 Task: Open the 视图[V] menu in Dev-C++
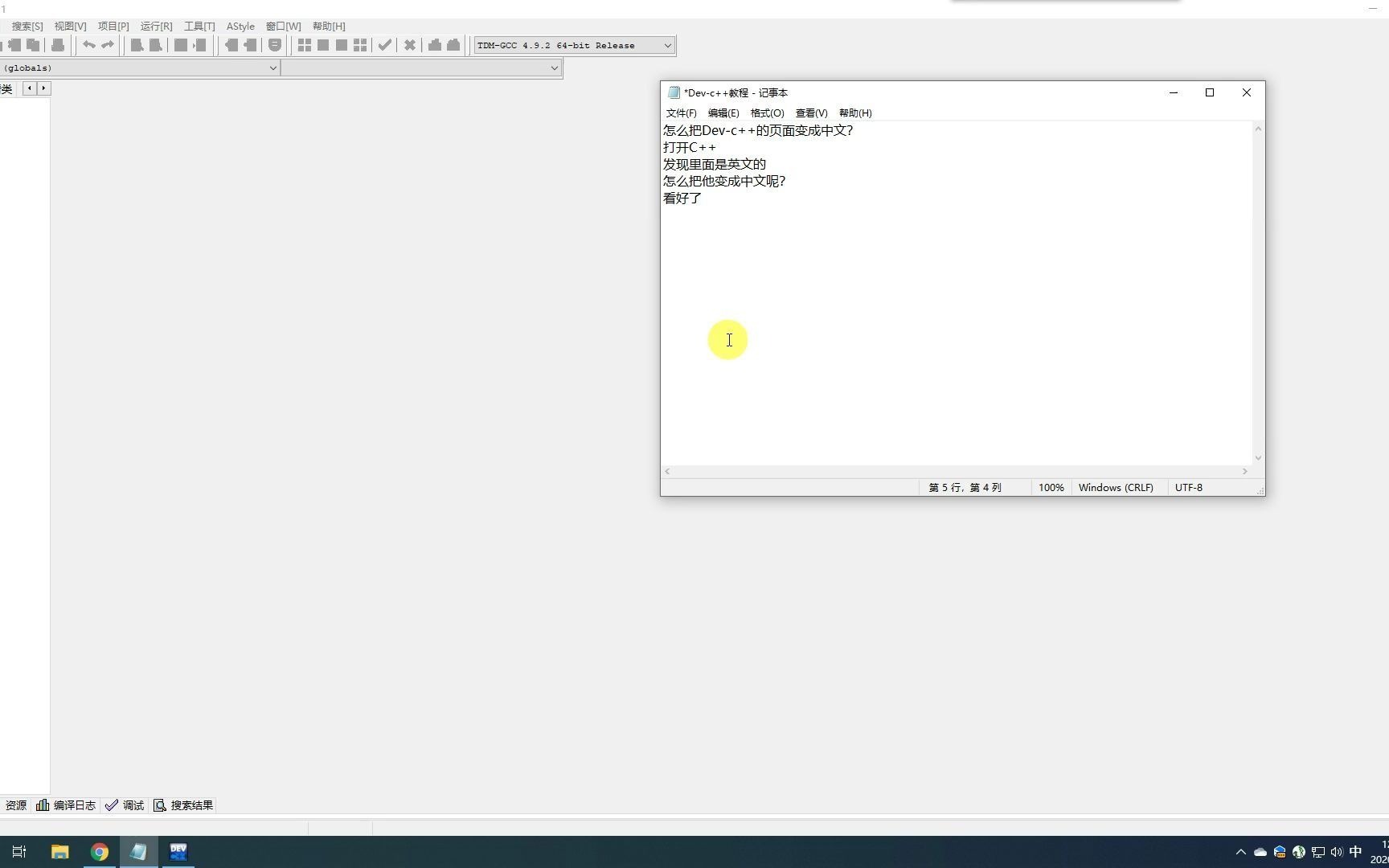pos(70,27)
